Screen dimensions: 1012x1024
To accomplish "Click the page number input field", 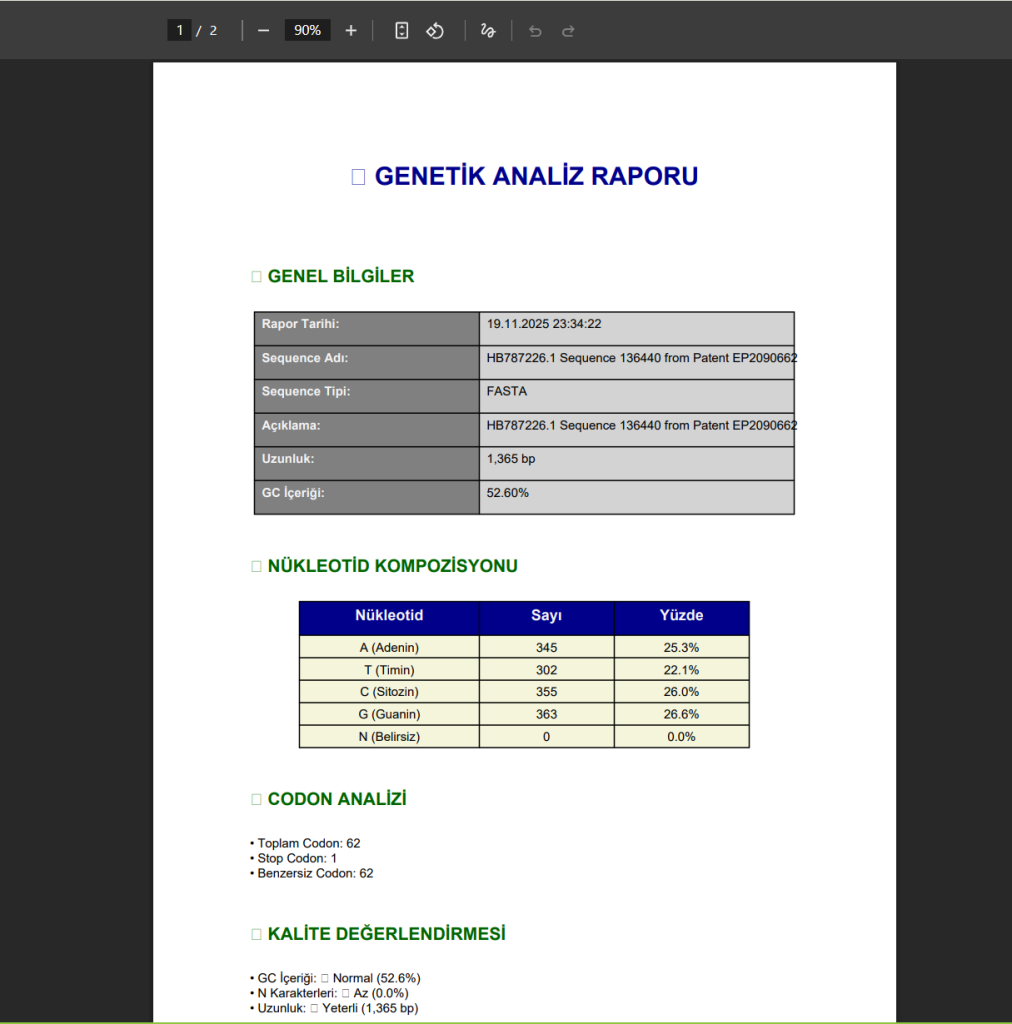I will click(180, 31).
